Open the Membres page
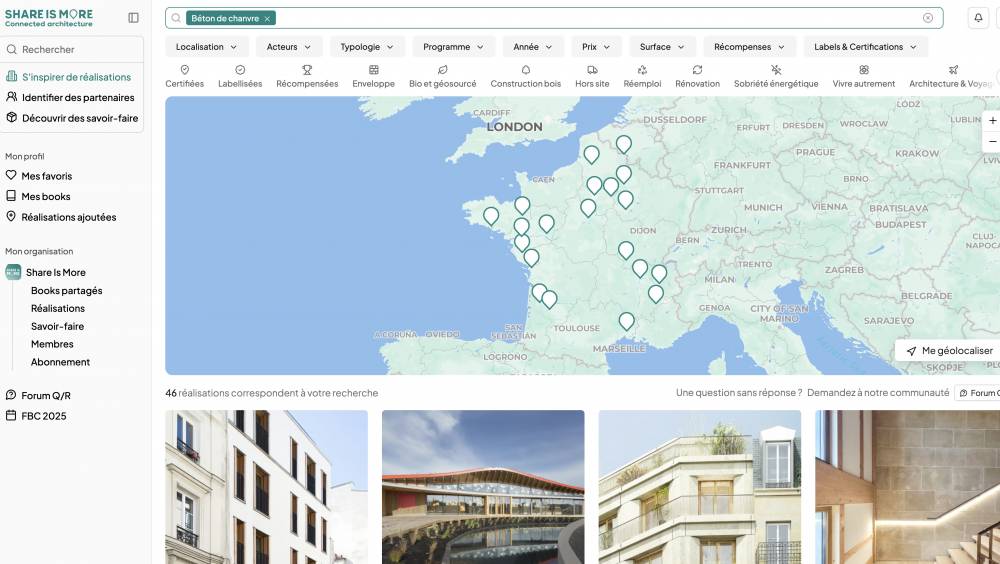The width and height of the screenshot is (1000, 564). [x=52, y=344]
